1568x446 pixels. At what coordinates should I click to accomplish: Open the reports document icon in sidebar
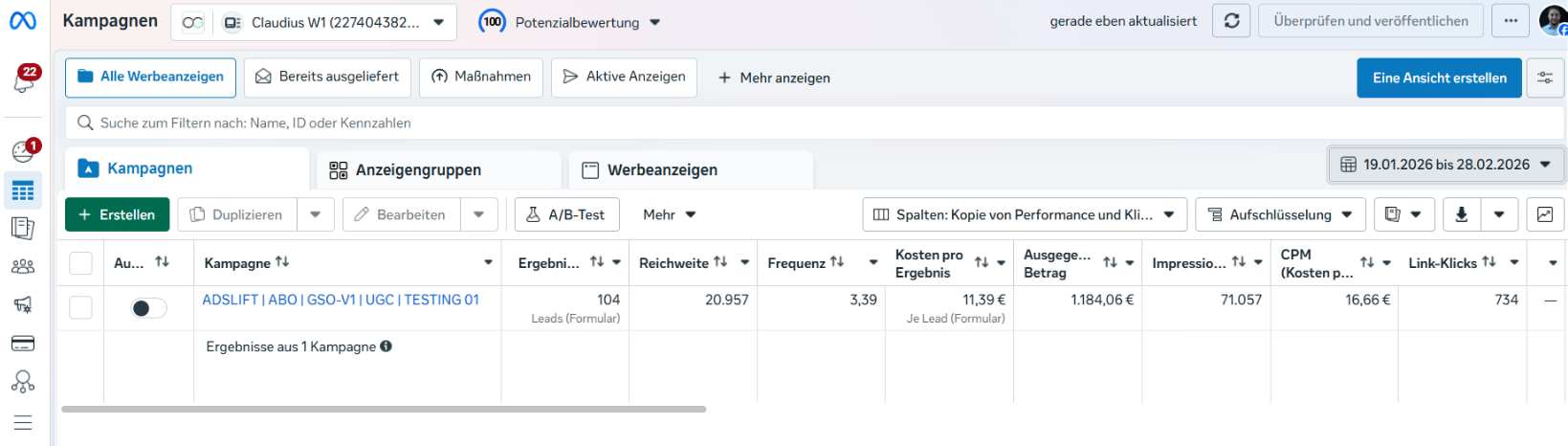click(23, 228)
